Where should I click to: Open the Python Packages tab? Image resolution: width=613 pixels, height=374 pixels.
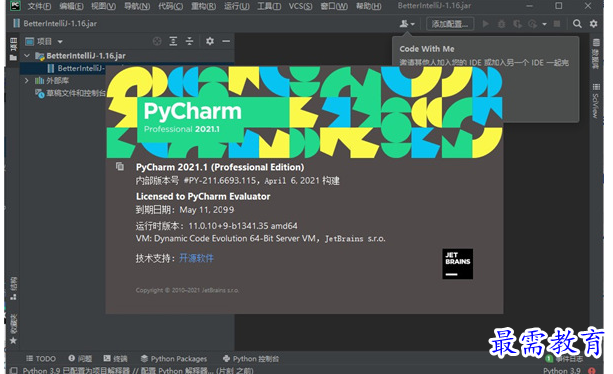[x=174, y=358]
